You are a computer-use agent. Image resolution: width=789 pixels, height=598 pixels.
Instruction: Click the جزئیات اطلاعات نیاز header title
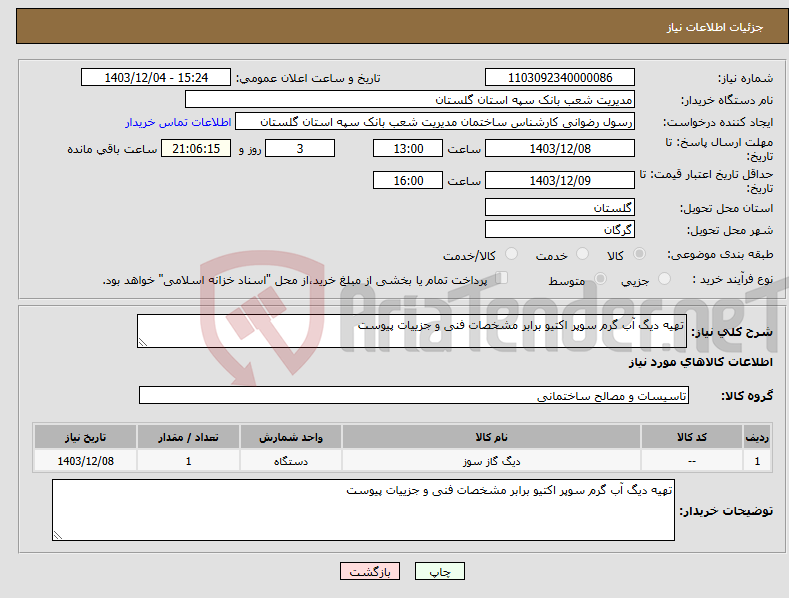(715, 27)
